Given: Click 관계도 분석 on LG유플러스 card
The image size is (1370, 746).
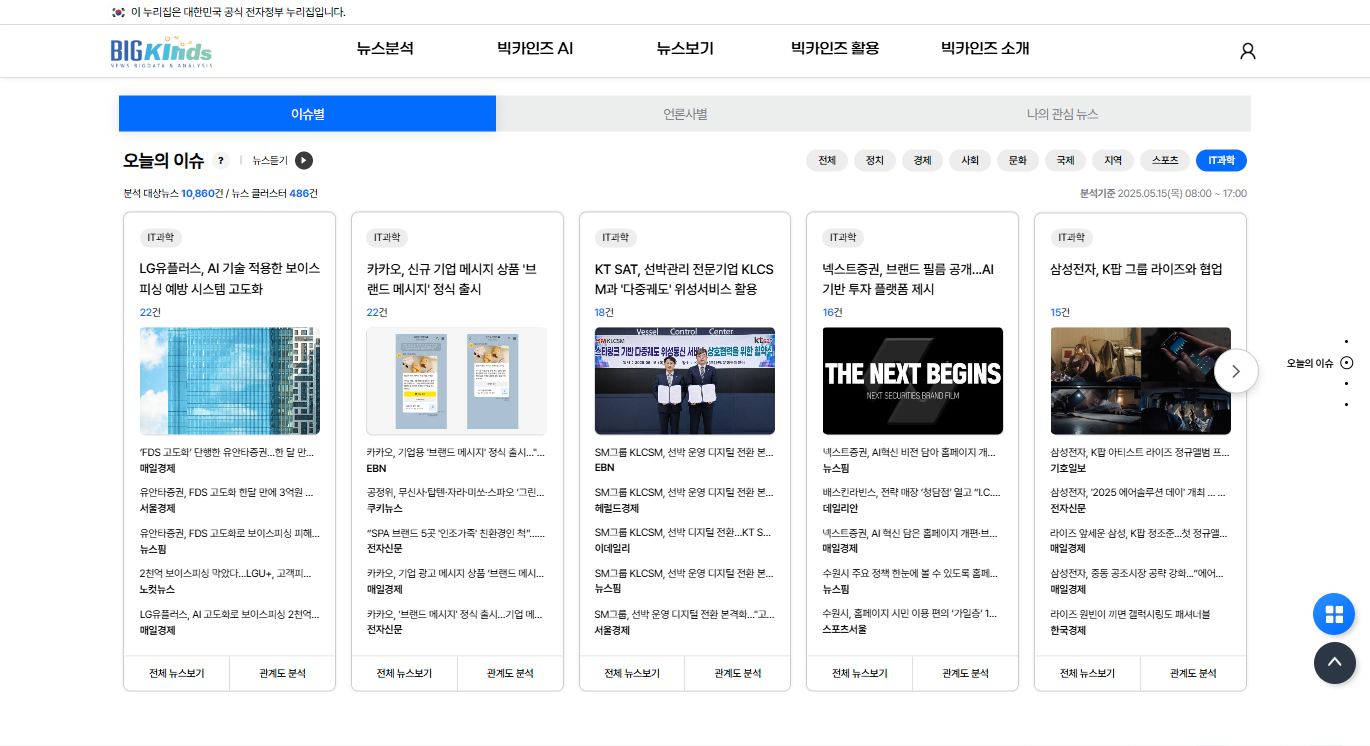Looking at the screenshot, I should pos(283,673).
